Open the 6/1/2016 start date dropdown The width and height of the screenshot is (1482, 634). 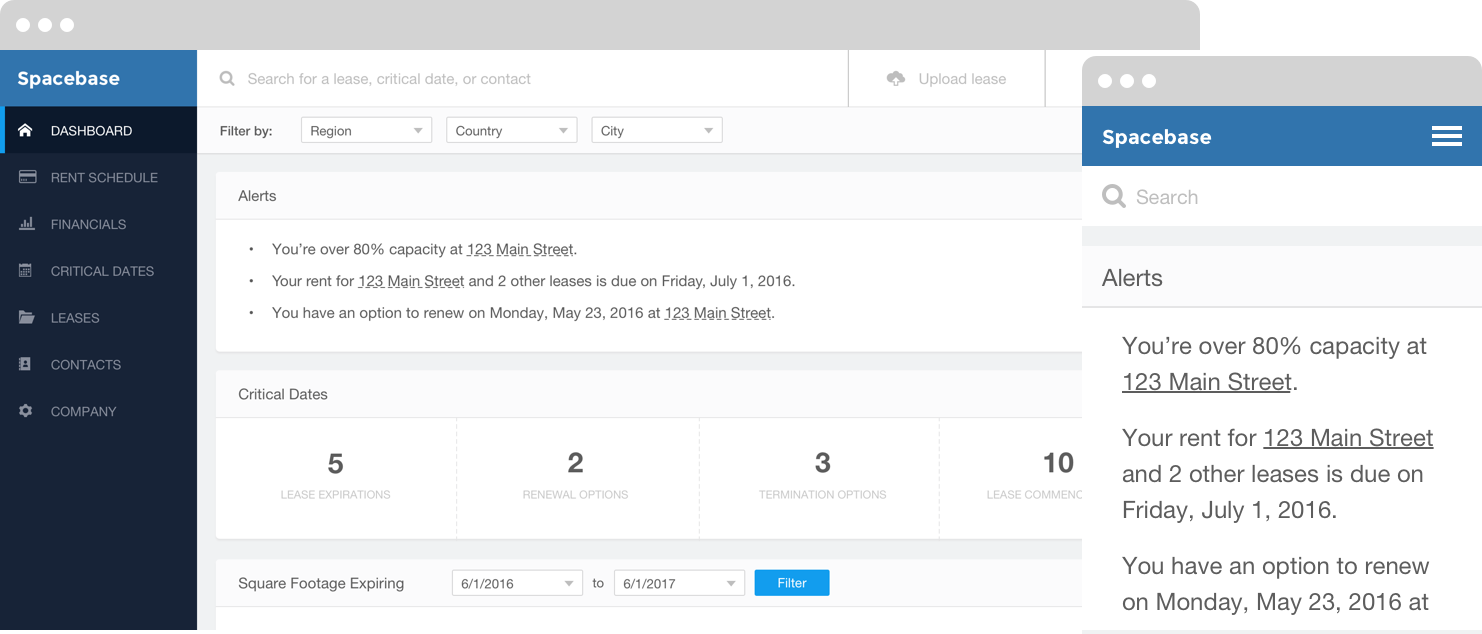517,583
